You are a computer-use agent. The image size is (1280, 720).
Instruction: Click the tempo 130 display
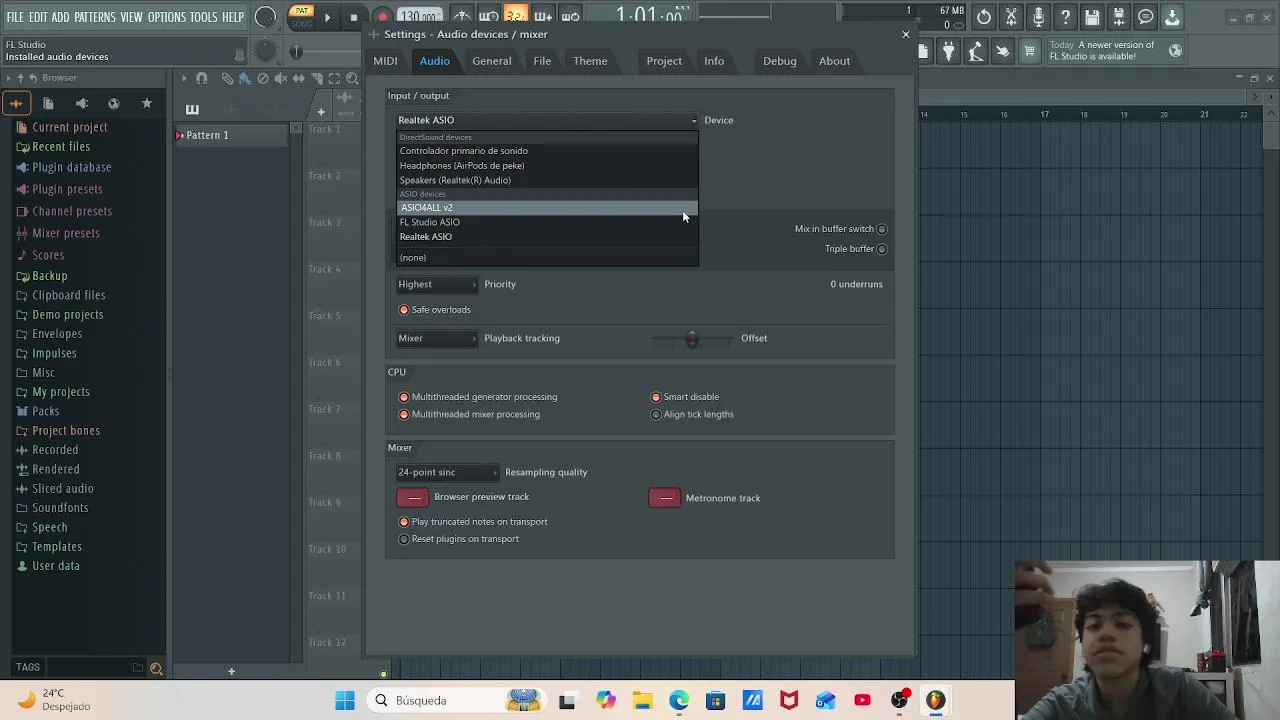[x=419, y=17]
